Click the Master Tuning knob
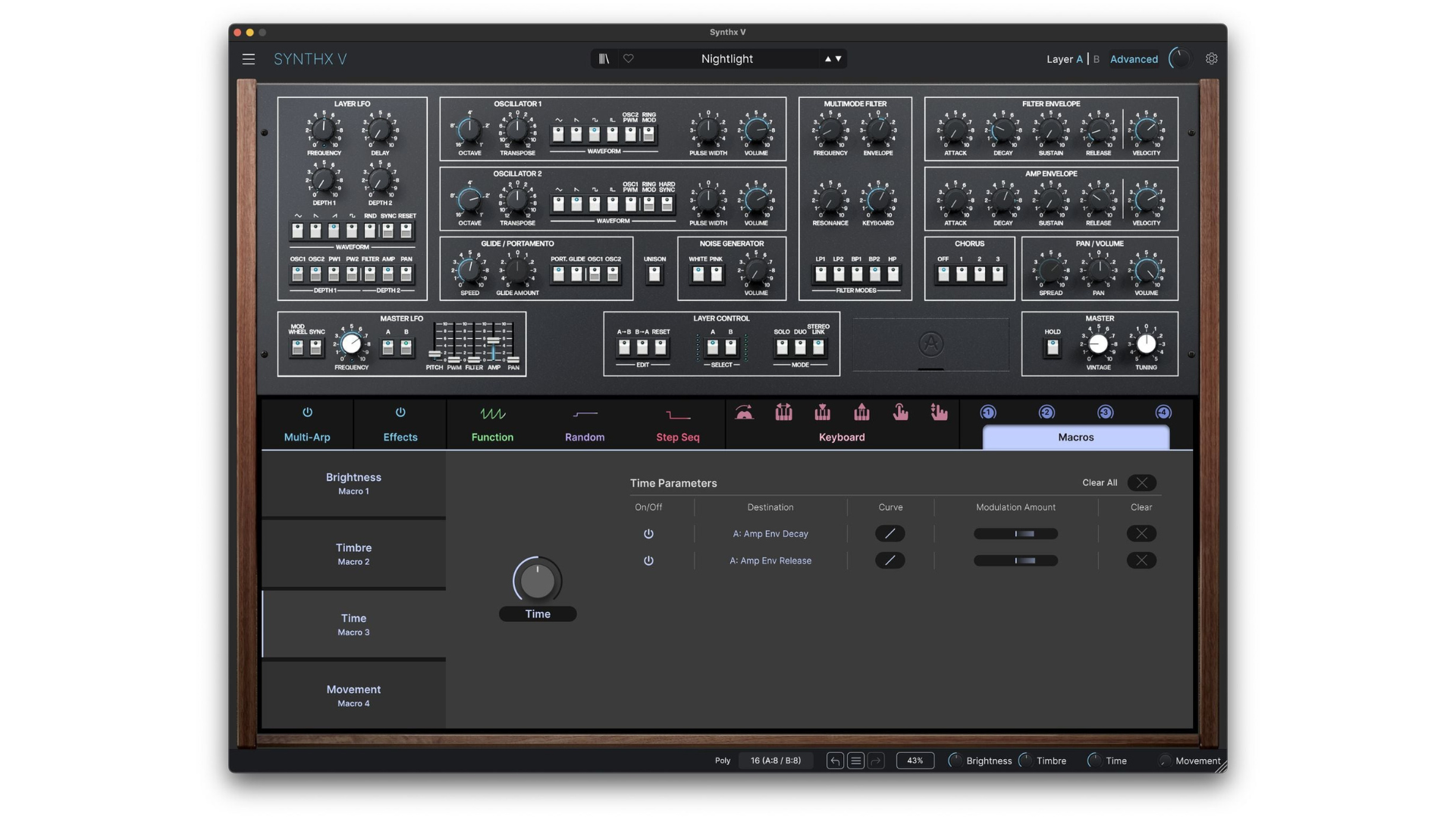This screenshot has height=819, width=1456. (1146, 344)
